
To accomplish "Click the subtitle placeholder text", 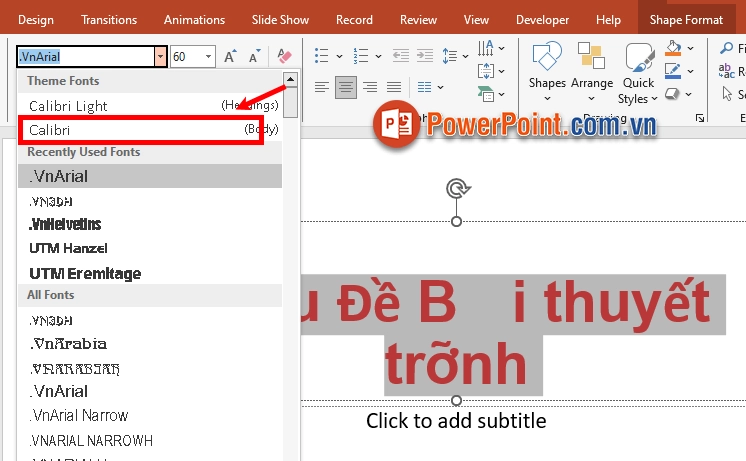I will [x=456, y=421].
